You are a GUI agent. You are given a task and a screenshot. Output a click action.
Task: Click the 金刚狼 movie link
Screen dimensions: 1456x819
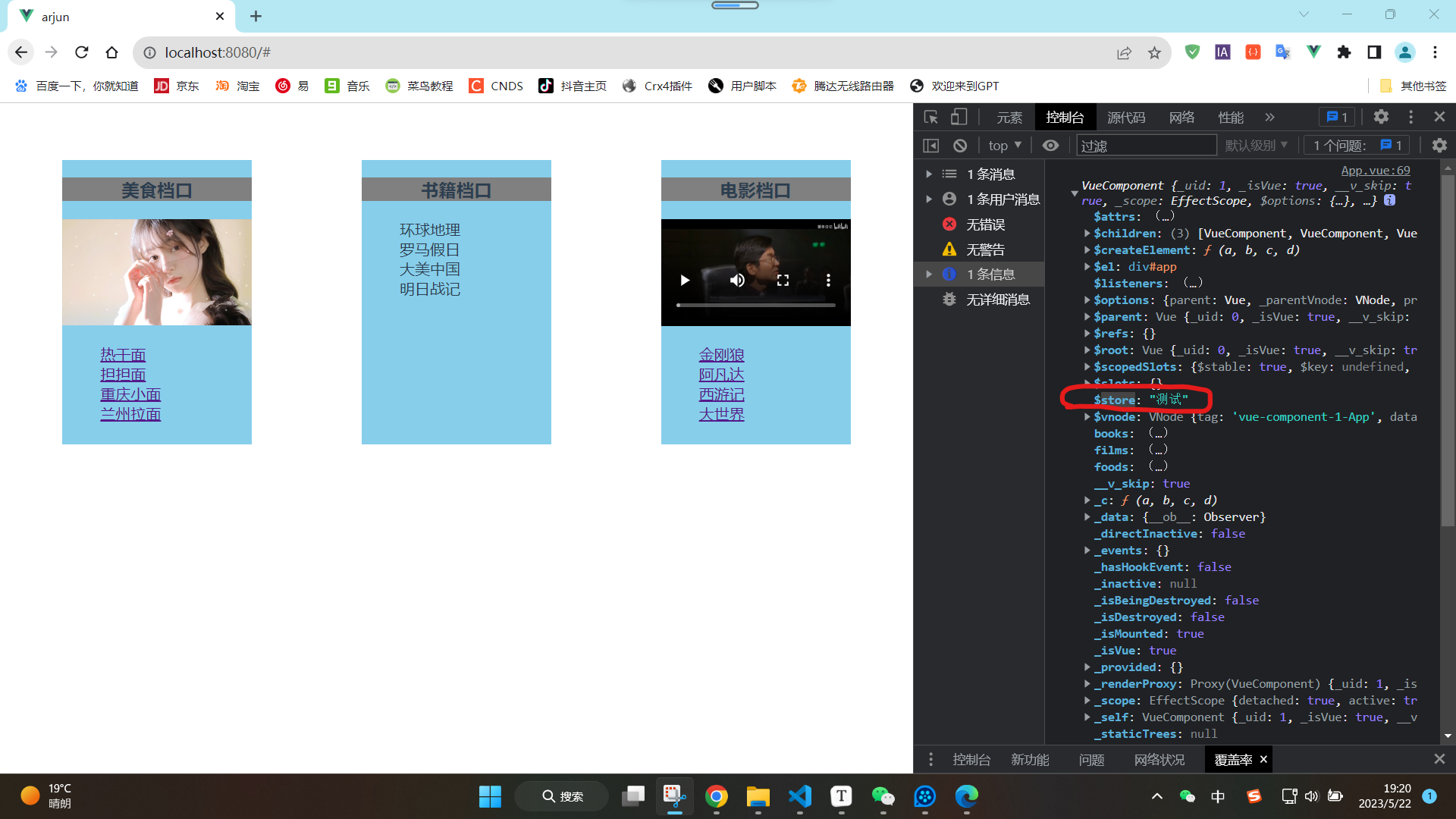(722, 354)
